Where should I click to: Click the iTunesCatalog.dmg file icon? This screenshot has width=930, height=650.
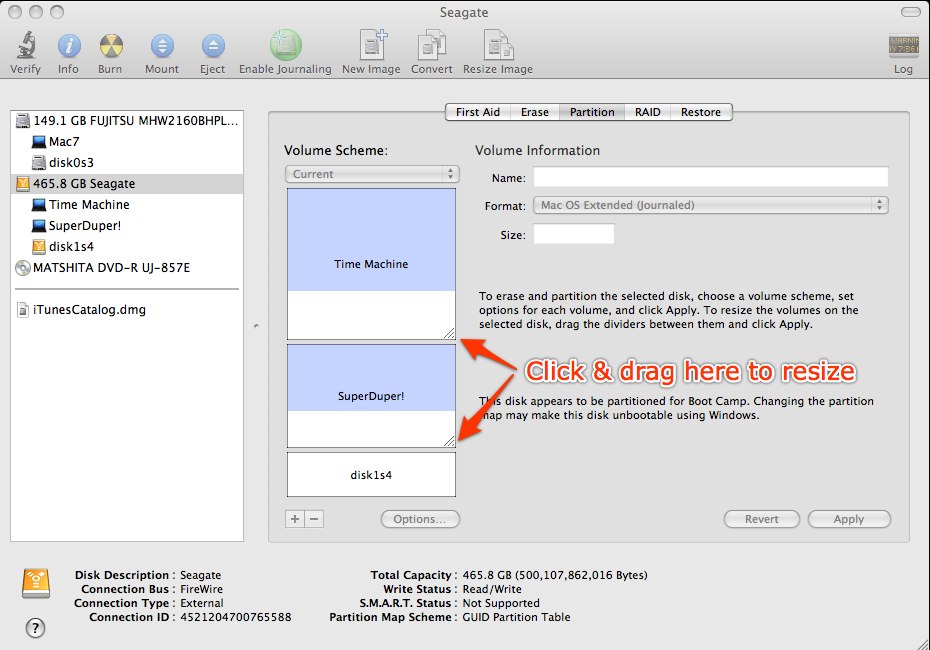pyautogui.click(x=23, y=310)
